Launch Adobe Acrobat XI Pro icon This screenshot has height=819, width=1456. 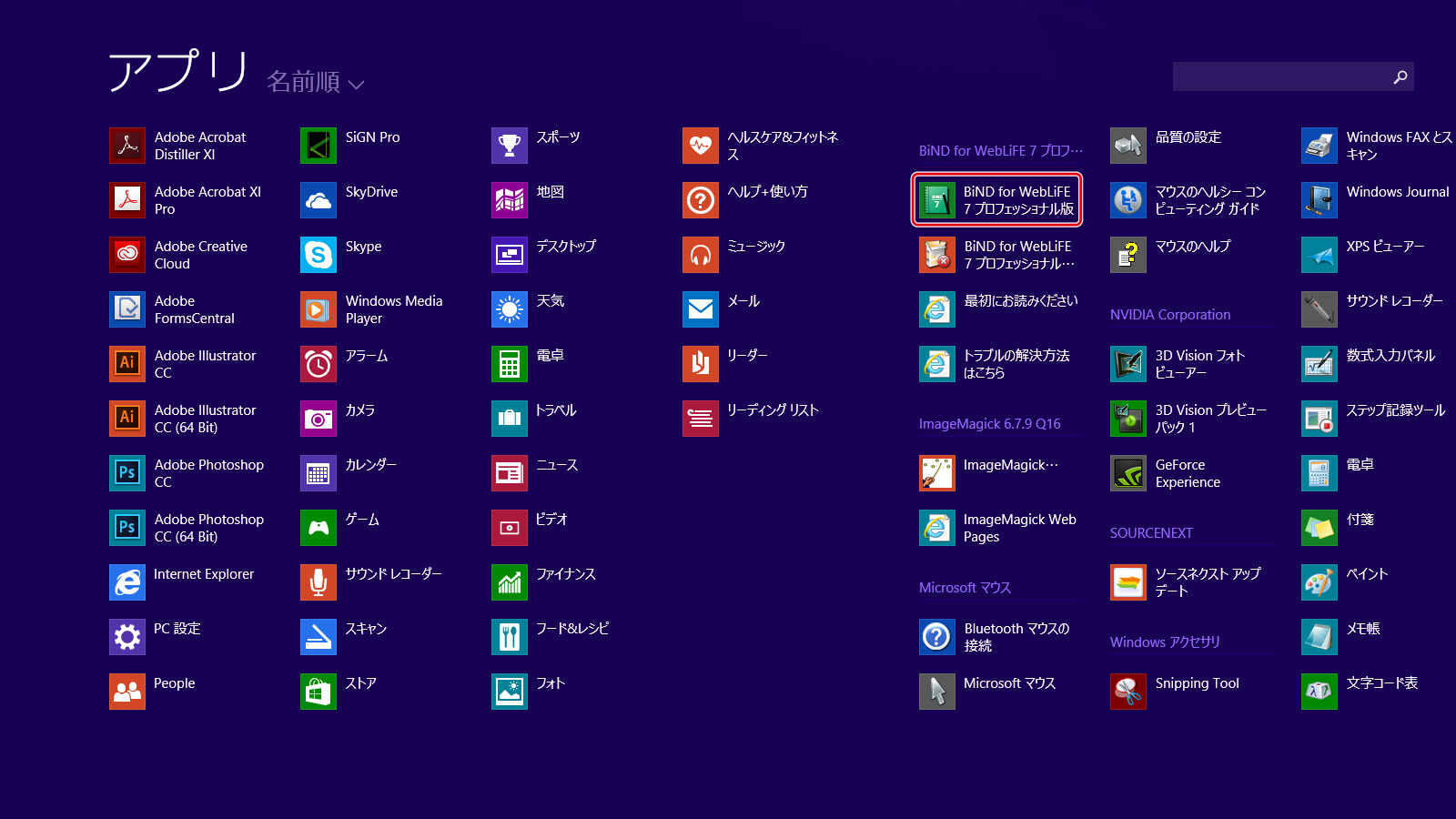click(127, 200)
